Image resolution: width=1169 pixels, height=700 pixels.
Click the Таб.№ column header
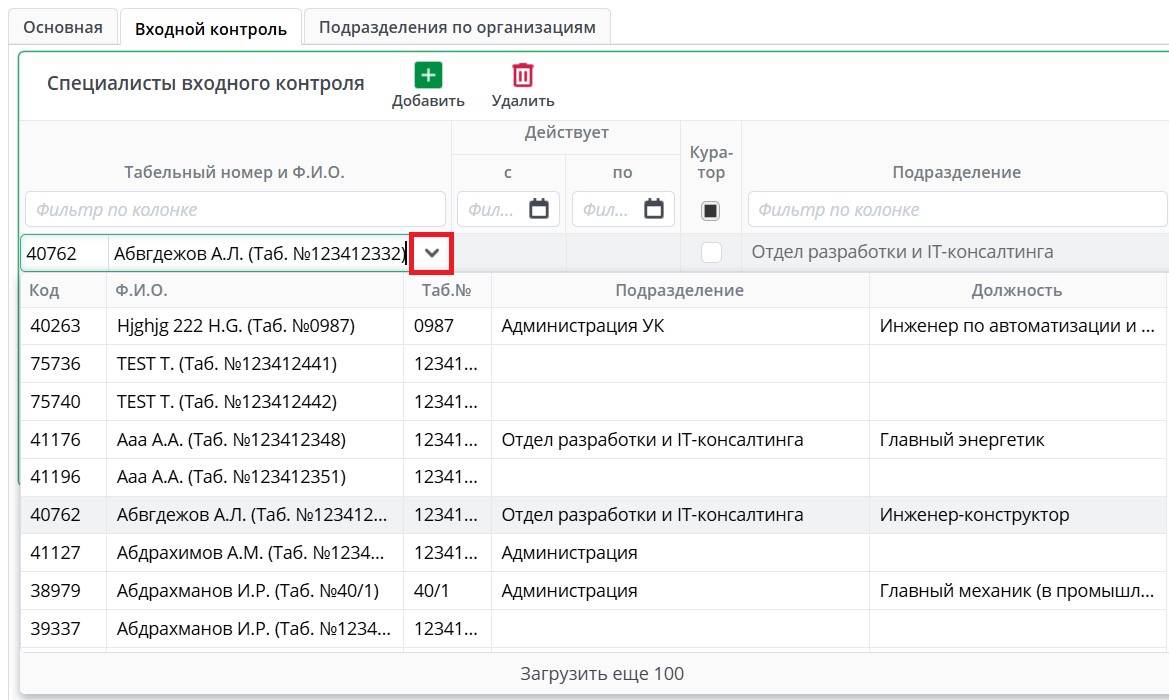(446, 290)
